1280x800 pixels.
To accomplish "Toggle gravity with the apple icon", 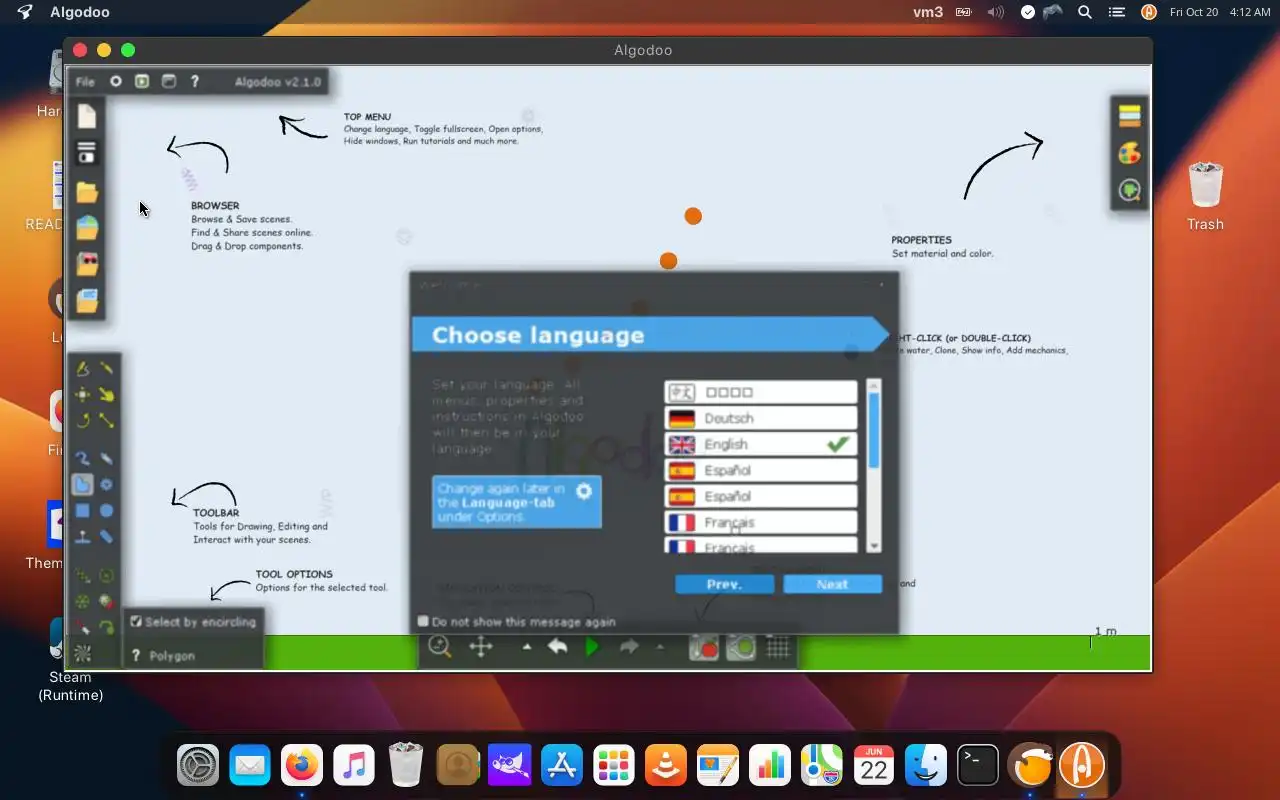I will coord(705,647).
